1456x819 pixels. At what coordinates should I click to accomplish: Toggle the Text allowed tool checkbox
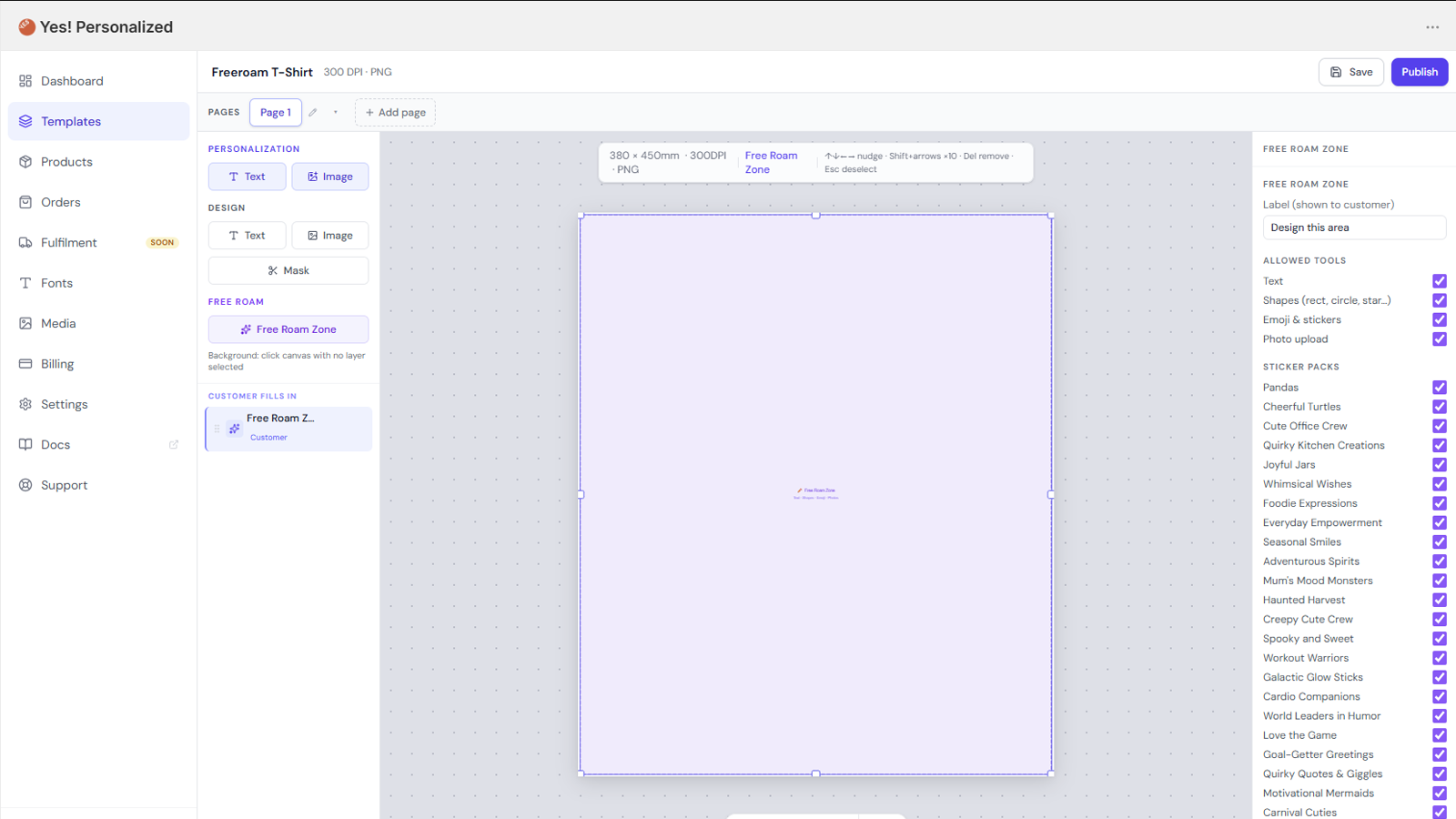1440,281
